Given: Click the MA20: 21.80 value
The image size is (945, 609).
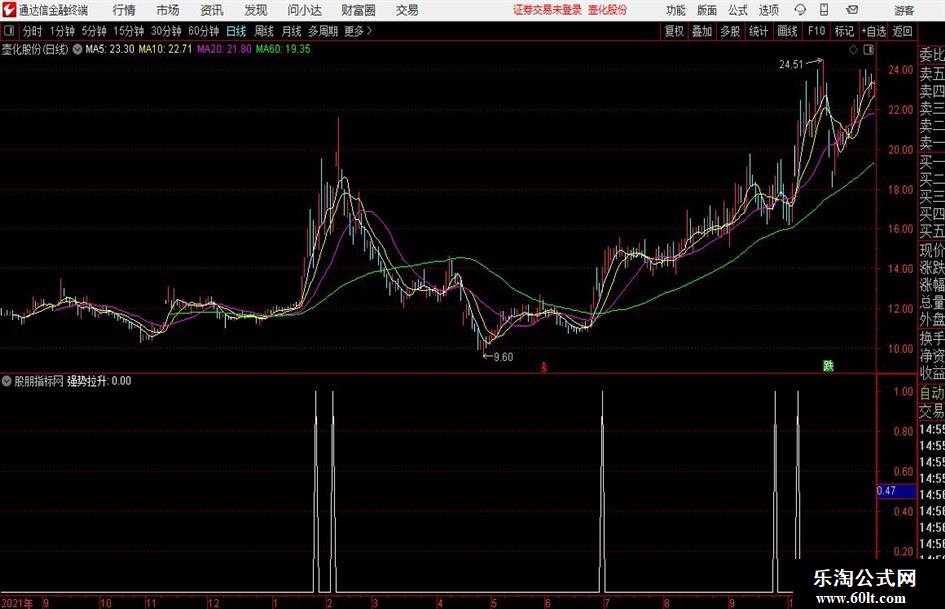Looking at the screenshot, I should 224,49.
